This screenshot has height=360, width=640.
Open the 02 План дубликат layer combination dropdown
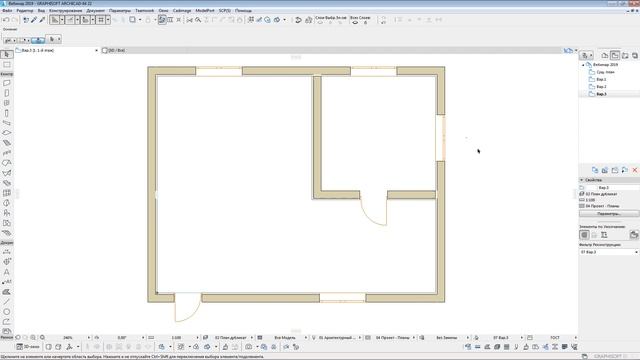[x=251, y=338]
